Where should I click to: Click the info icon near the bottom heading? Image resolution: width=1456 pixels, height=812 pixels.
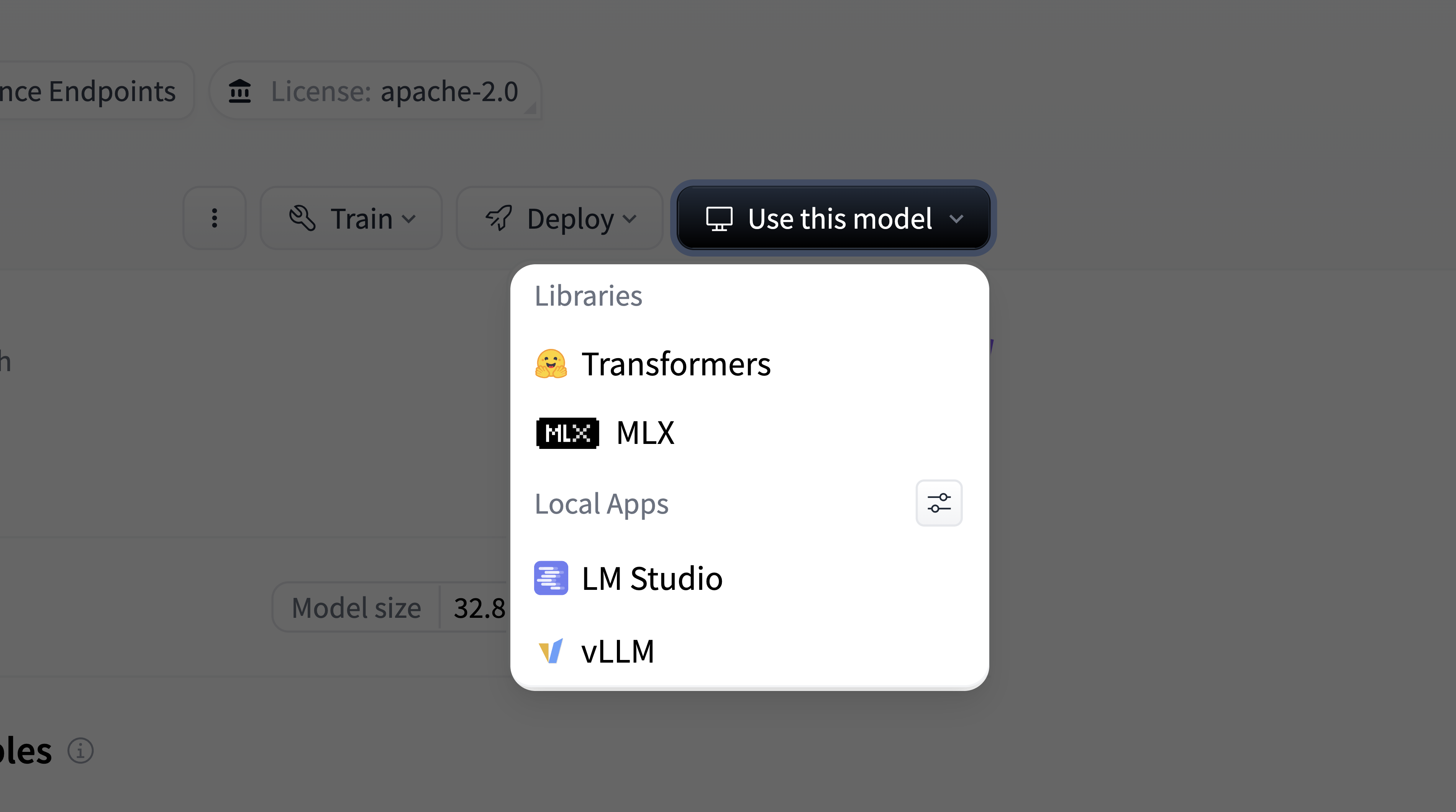pyautogui.click(x=80, y=751)
